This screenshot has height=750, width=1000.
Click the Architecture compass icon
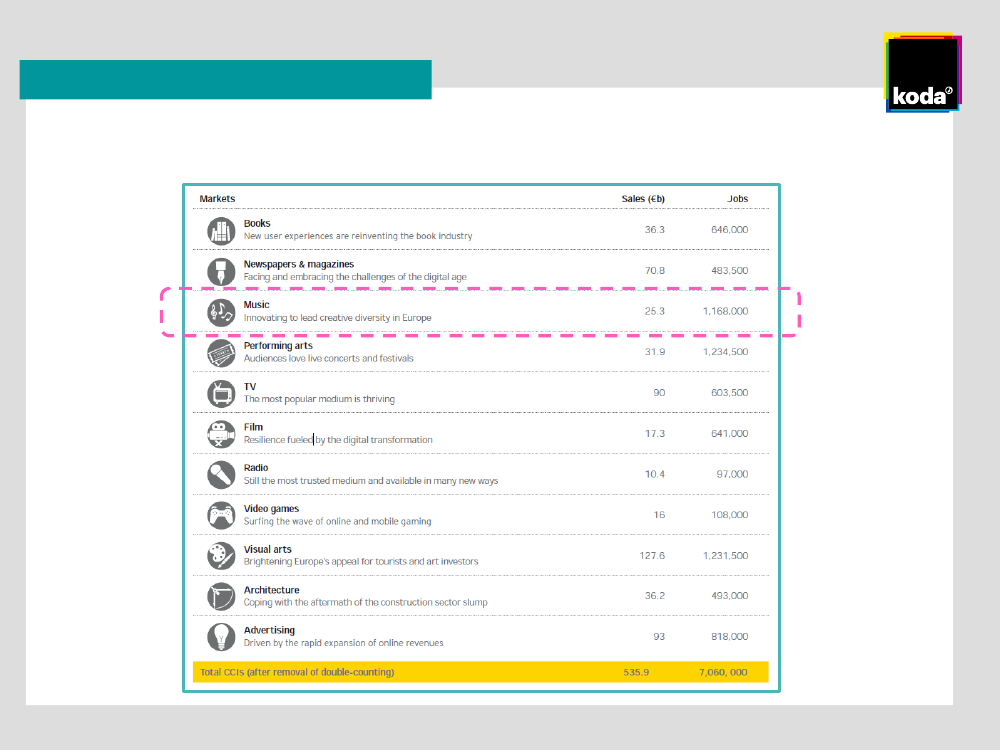pos(220,597)
